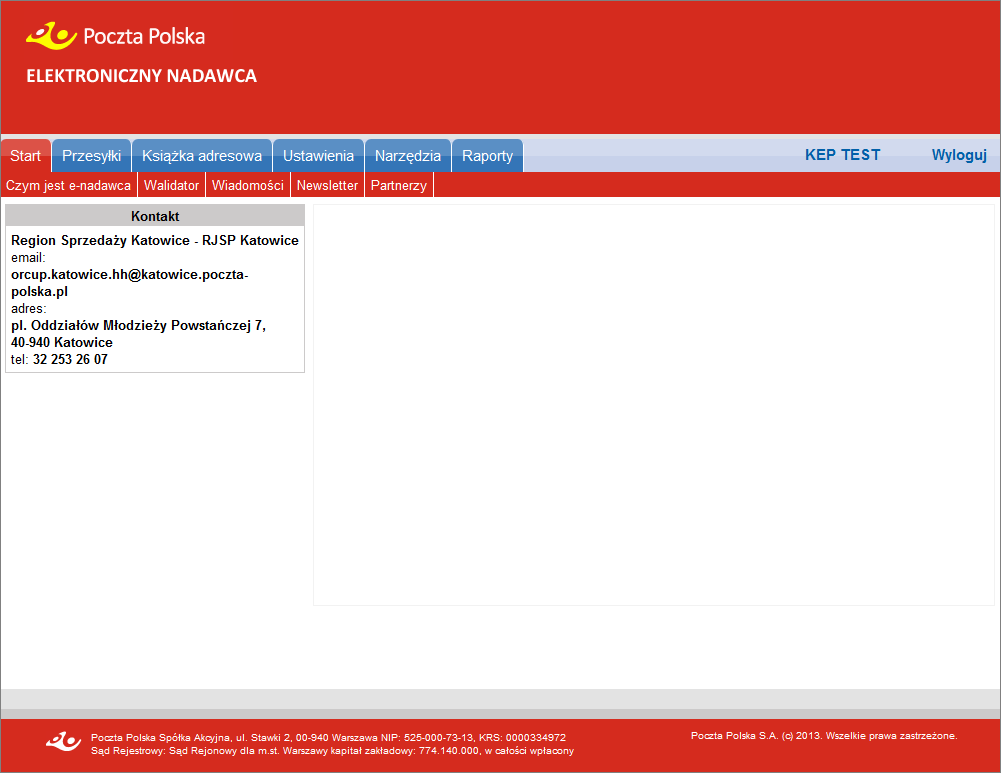Image resolution: width=1001 pixels, height=773 pixels.
Task: Click the Kontakt panel header
Action: coord(155,216)
